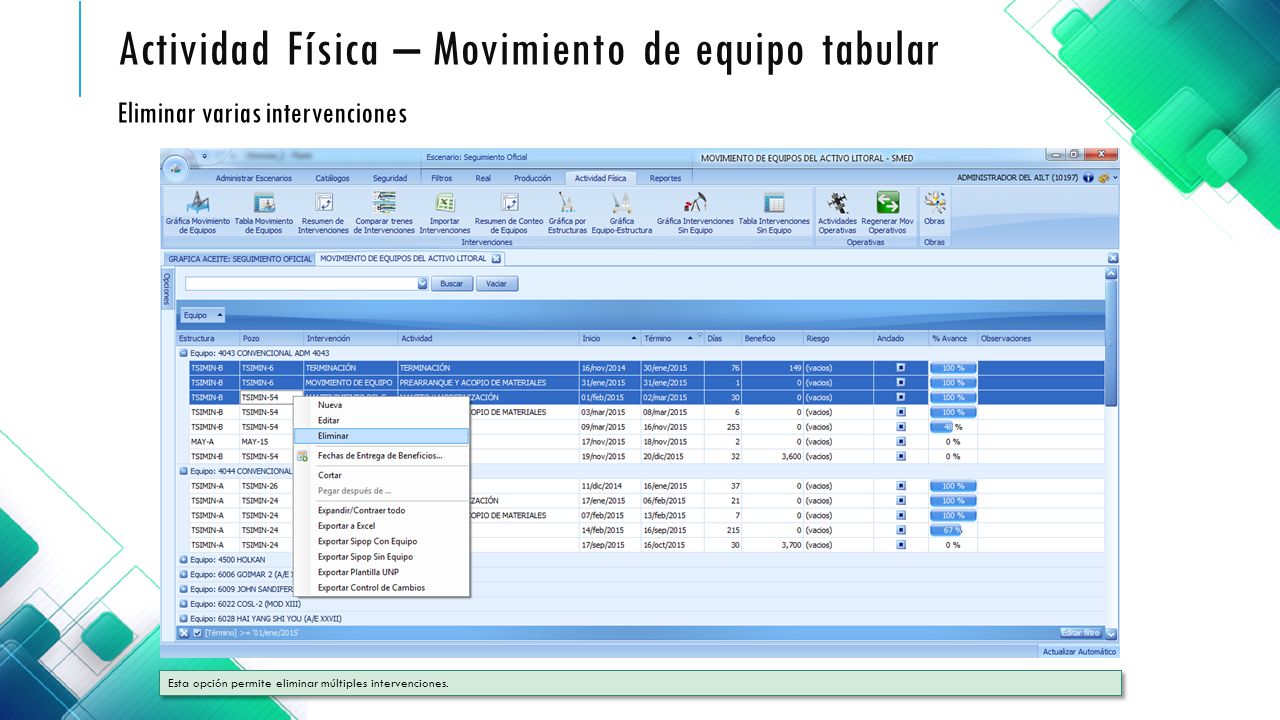Click the Editar filtro button
This screenshot has height=720, width=1280.
pyautogui.click(x=1080, y=633)
